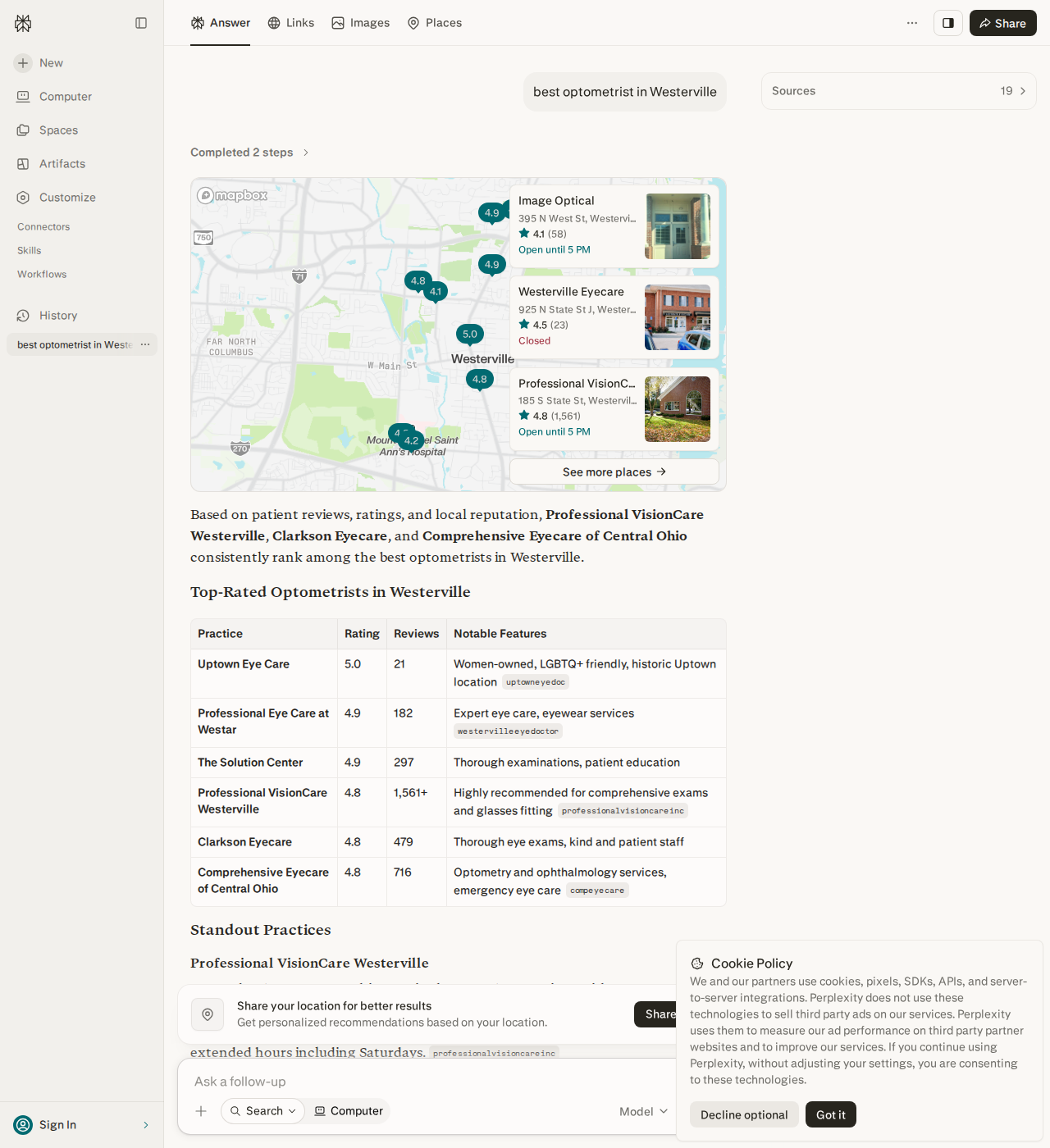Select the 5.0 rating map marker
This screenshot has width=1050, height=1148.
470,335
